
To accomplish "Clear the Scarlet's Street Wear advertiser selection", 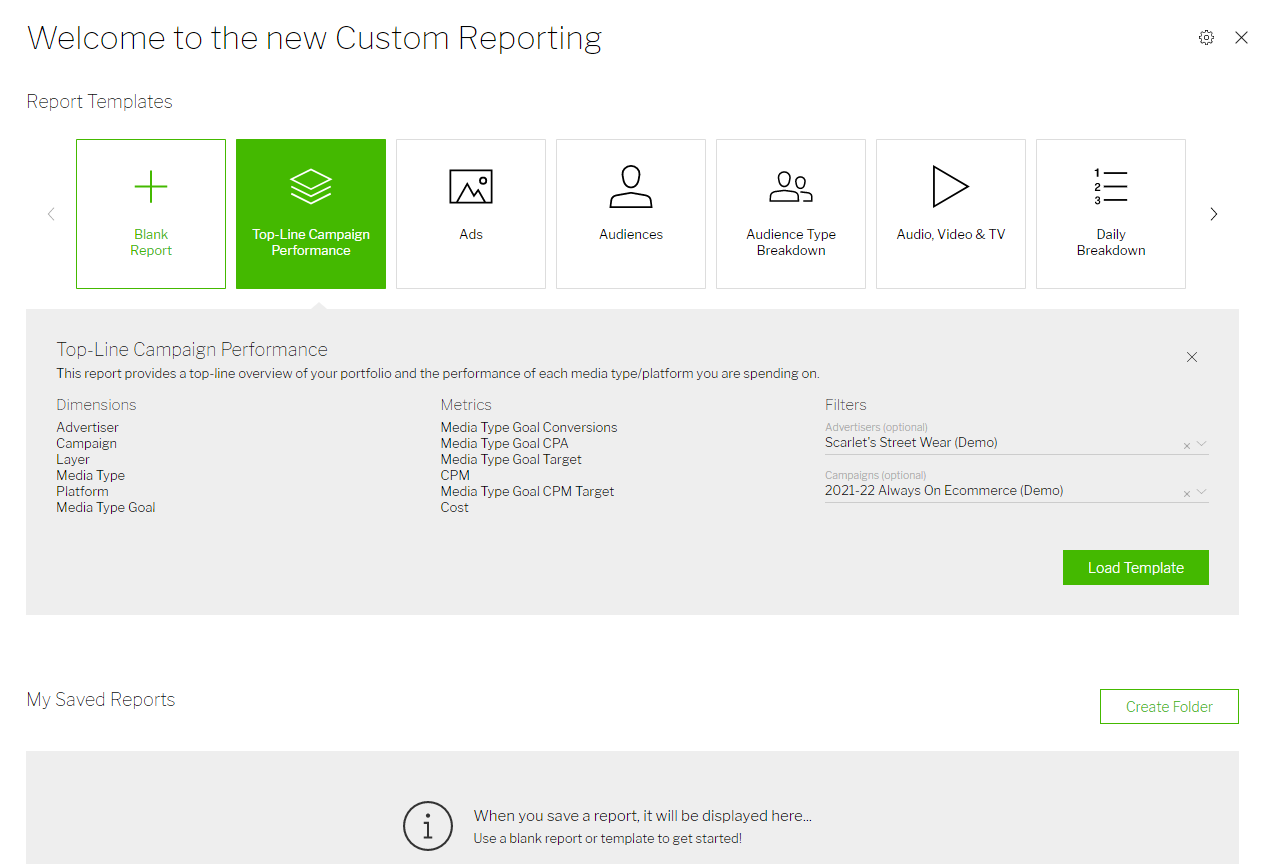I will point(1187,446).
